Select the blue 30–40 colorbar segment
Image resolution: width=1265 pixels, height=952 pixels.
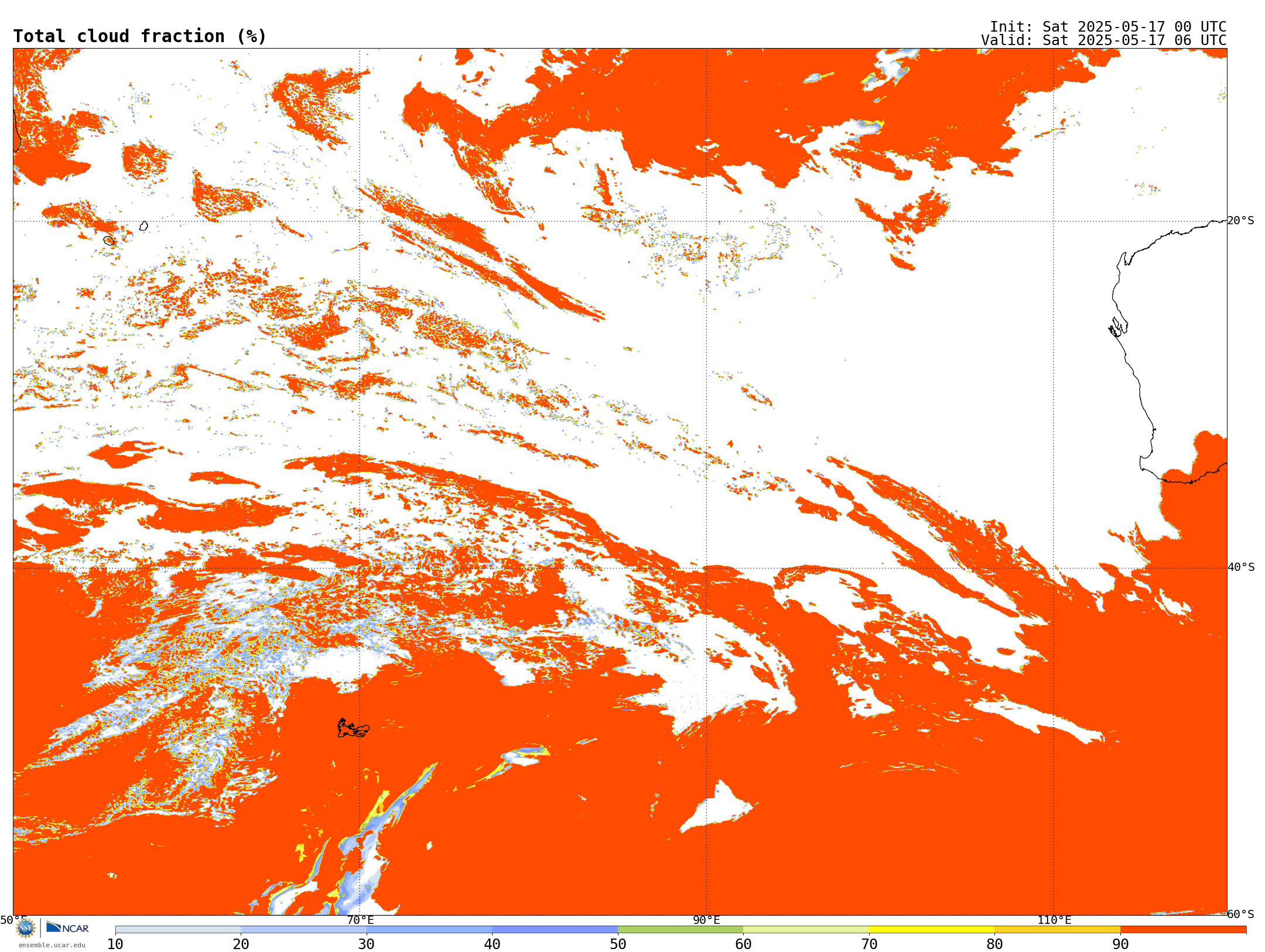429,930
